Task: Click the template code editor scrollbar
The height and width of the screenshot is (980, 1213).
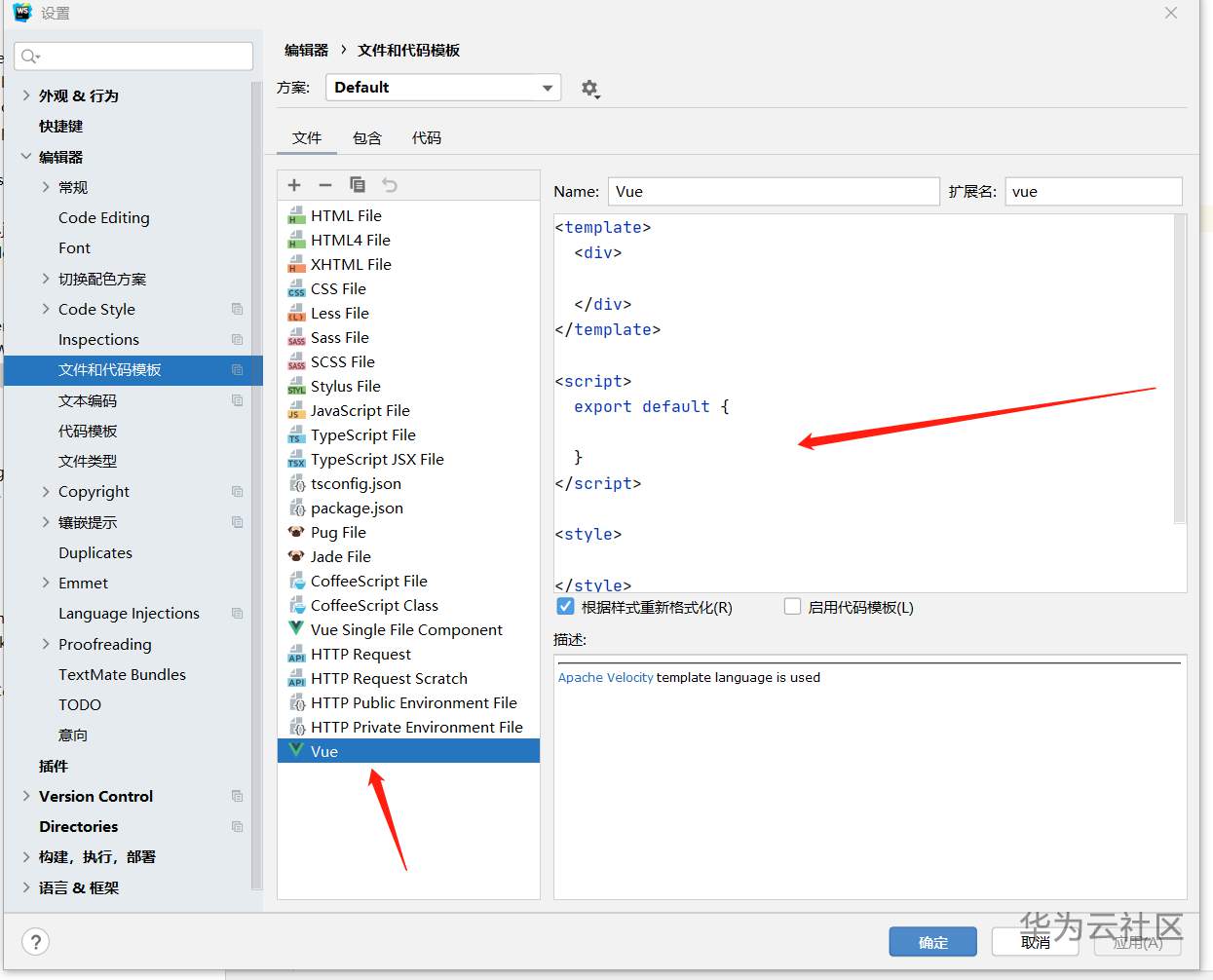Action: coord(1180,368)
